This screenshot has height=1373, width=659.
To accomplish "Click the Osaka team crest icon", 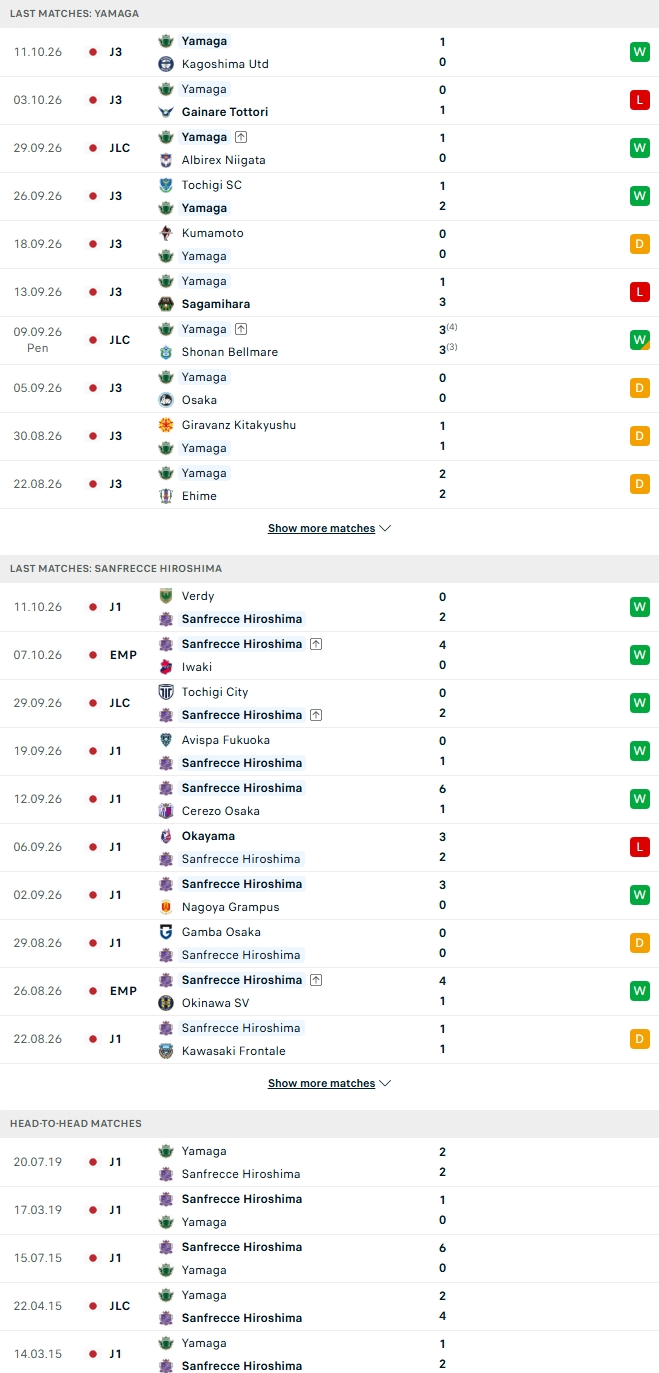I will [166, 400].
